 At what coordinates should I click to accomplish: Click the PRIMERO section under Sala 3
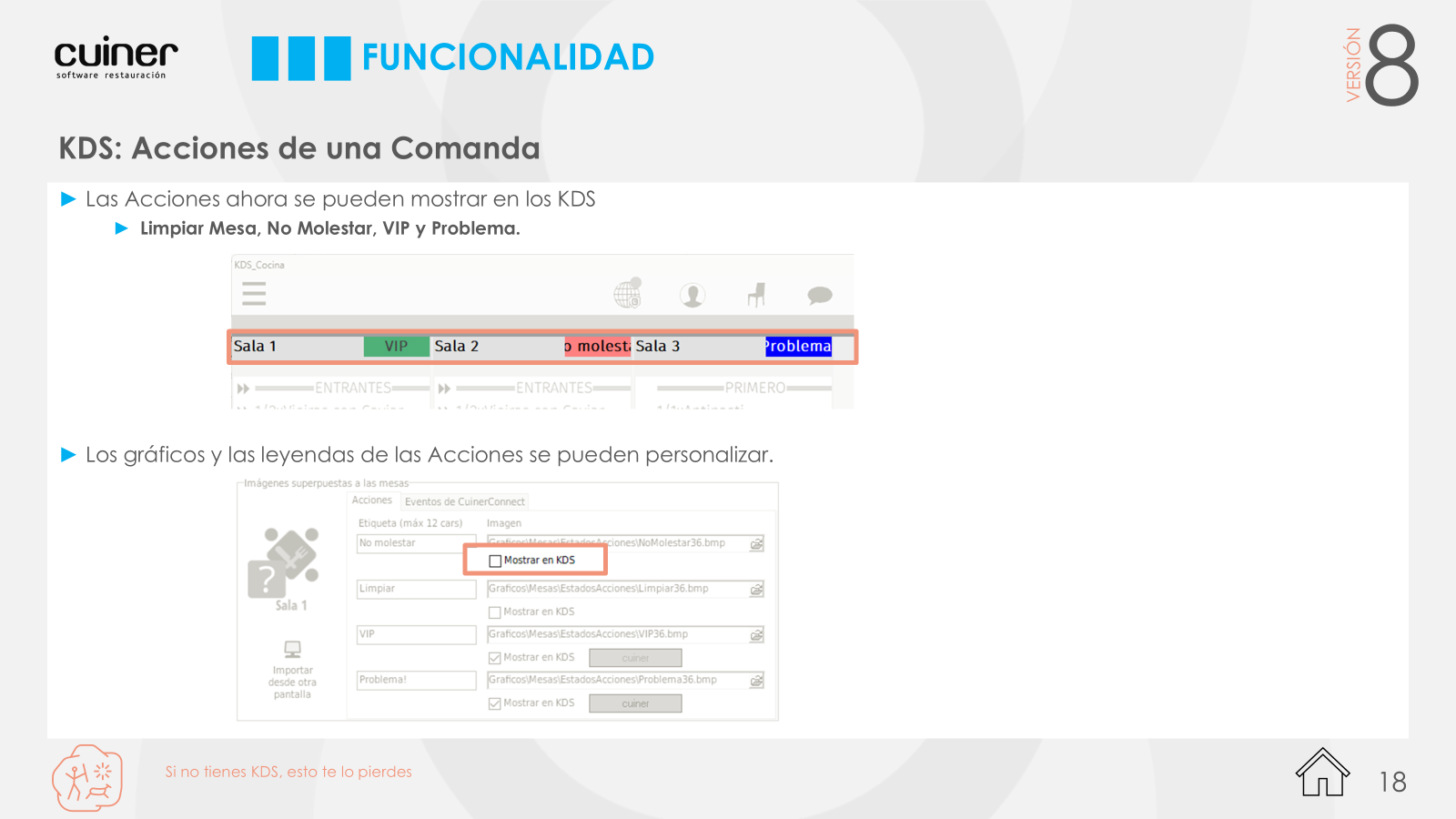point(754,388)
